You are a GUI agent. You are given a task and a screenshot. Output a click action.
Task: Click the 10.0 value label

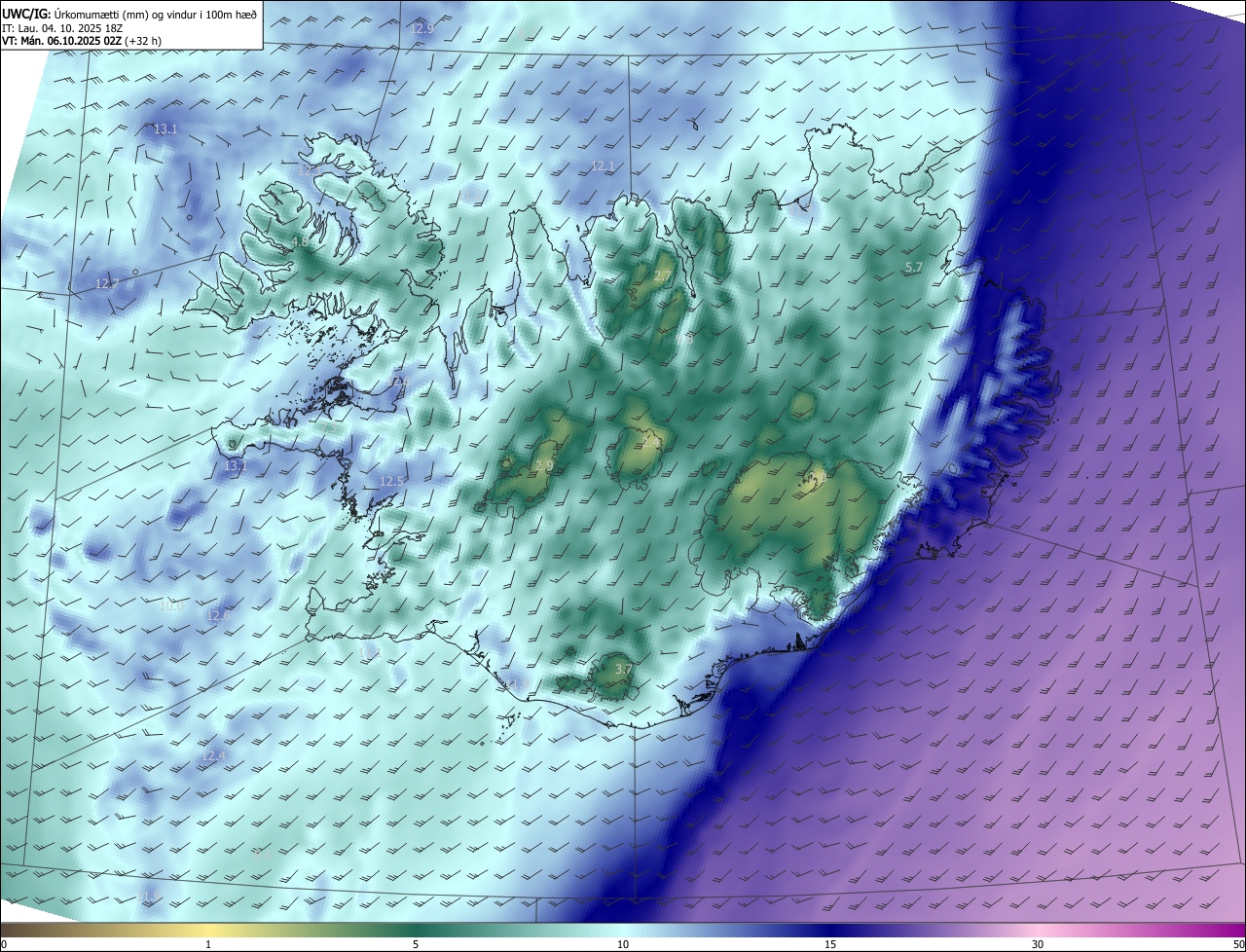[x=170, y=605]
